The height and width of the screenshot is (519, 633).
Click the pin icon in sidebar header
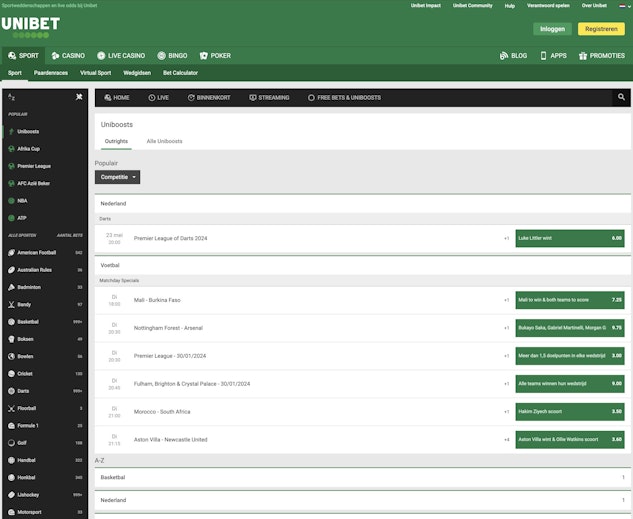[79, 97]
